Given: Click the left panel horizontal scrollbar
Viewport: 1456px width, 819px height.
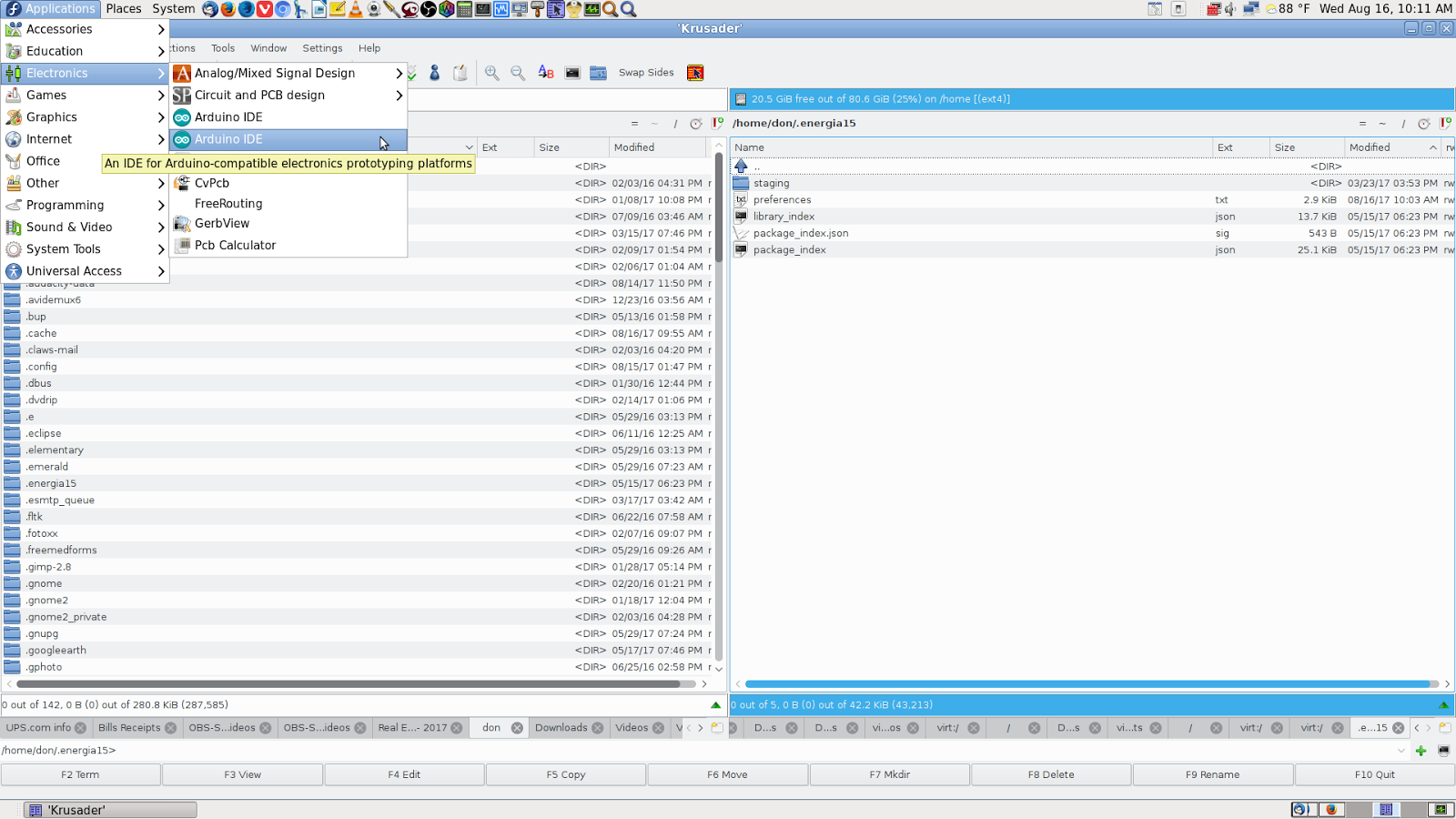Looking at the screenshot, I should click(355, 684).
